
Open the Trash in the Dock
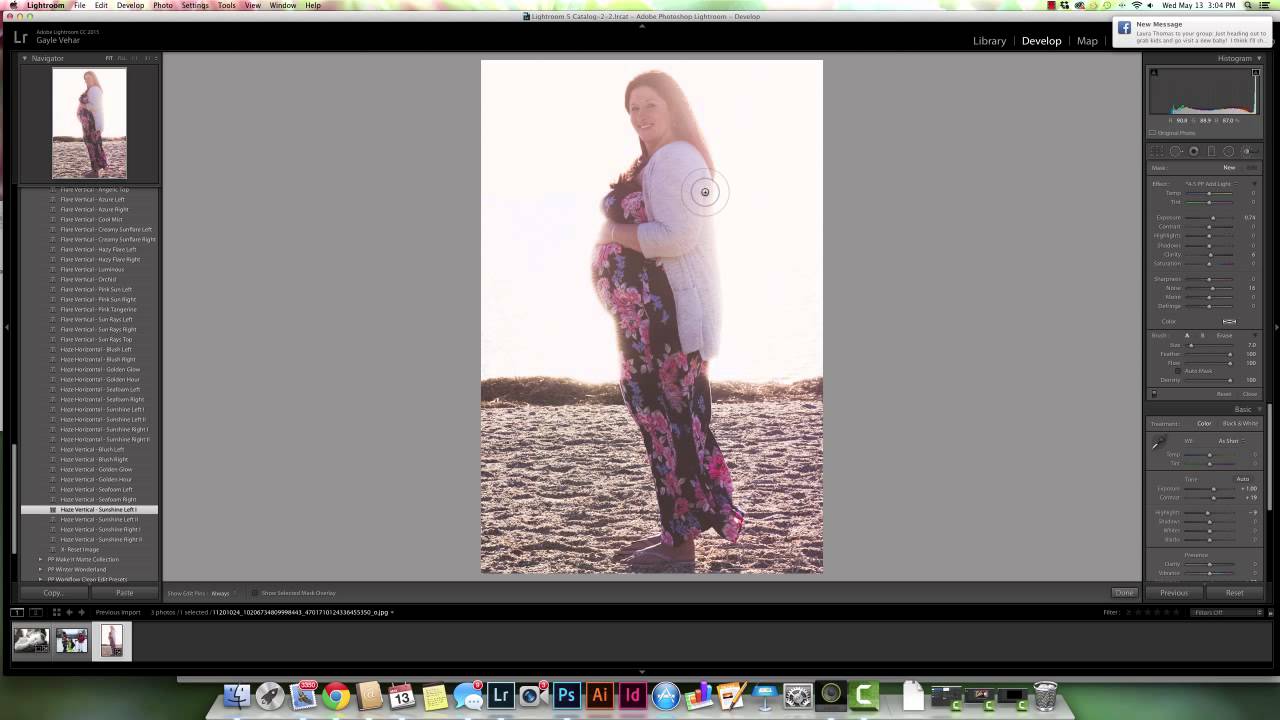coord(1045,695)
